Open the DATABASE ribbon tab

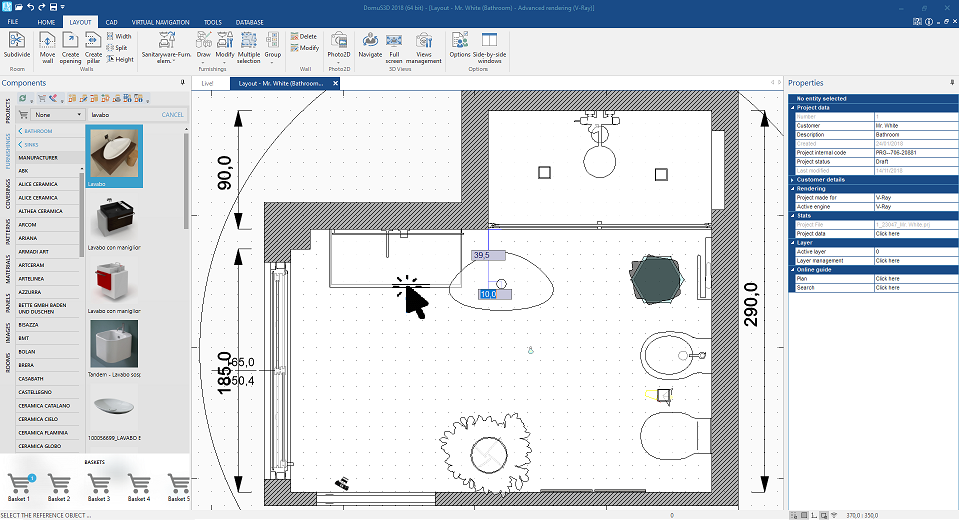tap(250, 22)
